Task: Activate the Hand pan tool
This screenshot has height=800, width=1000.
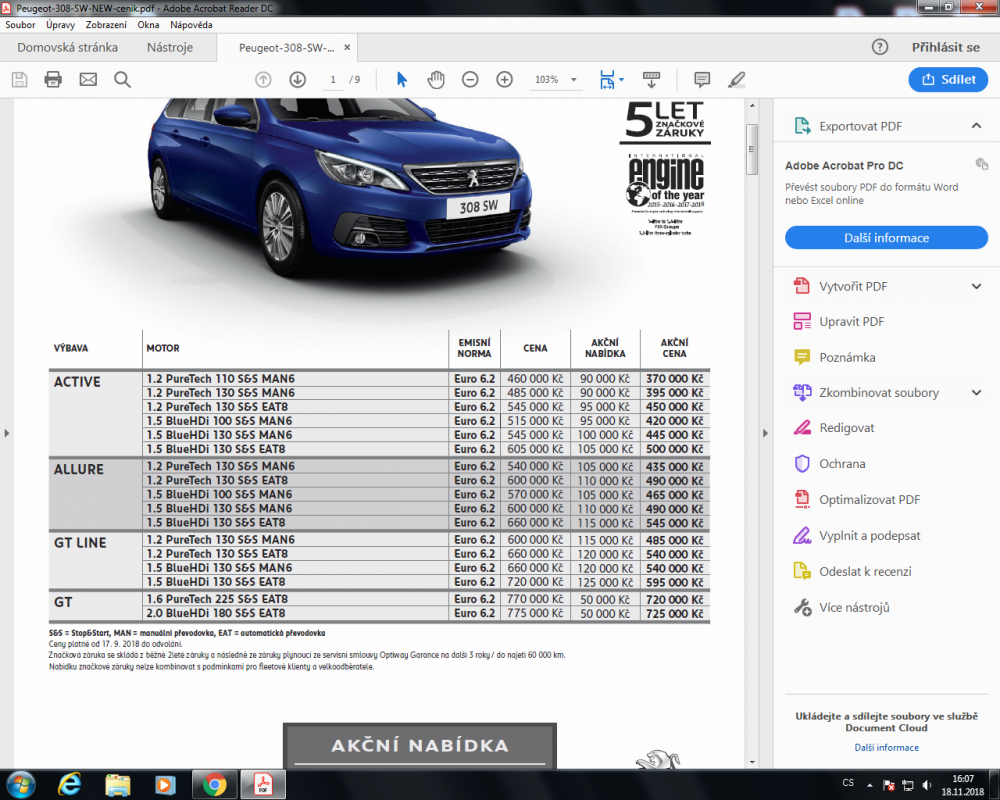Action: coord(436,80)
